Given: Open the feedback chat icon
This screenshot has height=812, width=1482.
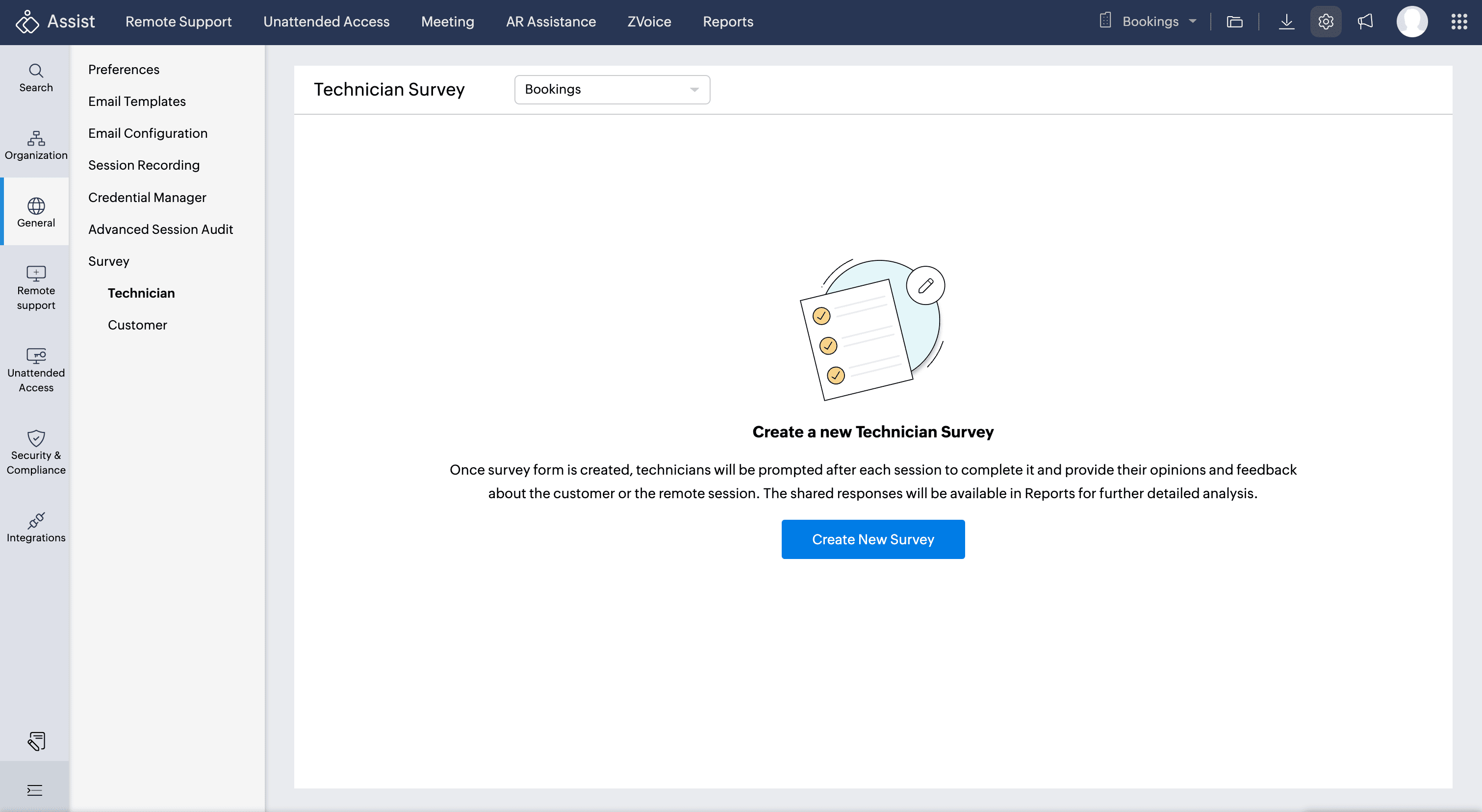Looking at the screenshot, I should (x=36, y=741).
